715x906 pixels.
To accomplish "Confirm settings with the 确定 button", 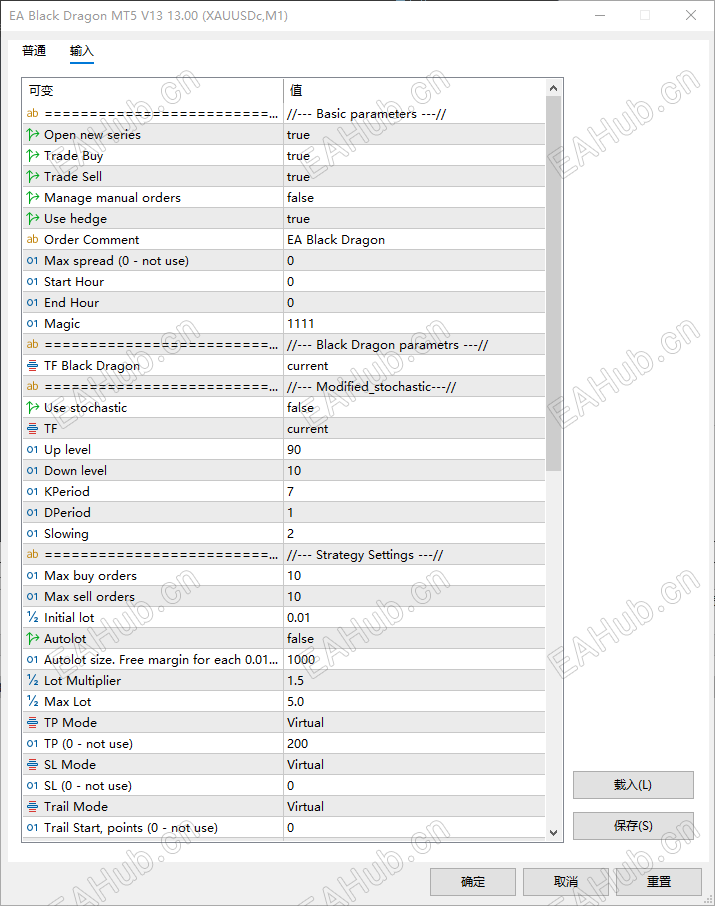I will click(472, 882).
